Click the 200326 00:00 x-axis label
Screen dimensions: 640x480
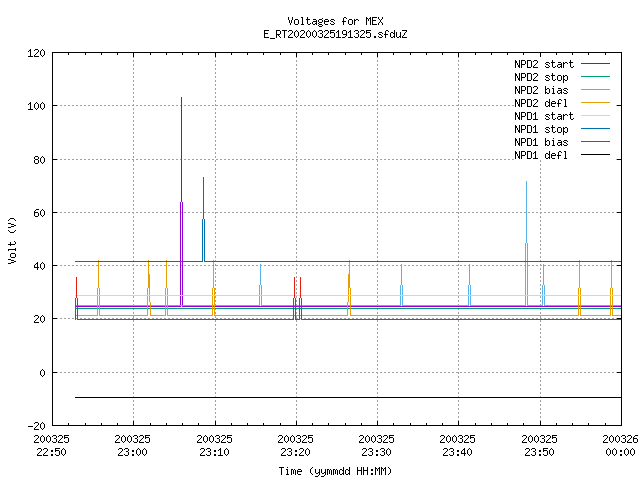620,446
